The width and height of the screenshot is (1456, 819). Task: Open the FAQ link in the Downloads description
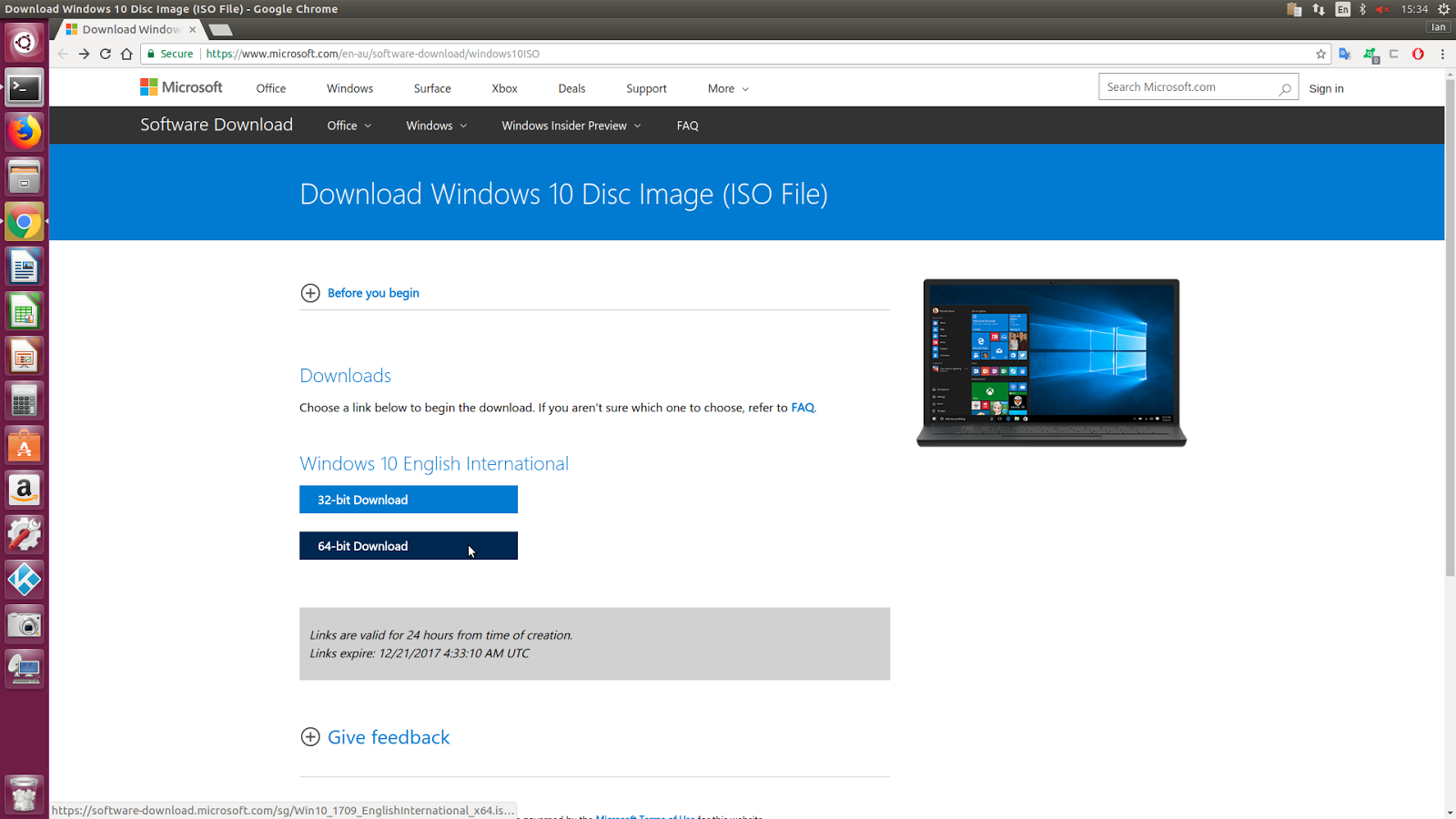click(x=802, y=408)
